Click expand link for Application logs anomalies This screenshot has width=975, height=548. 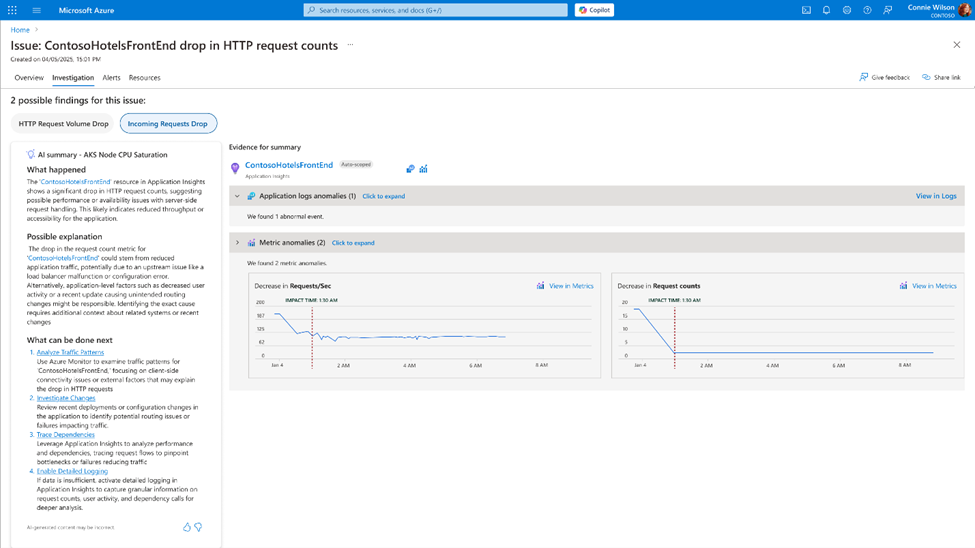point(384,196)
